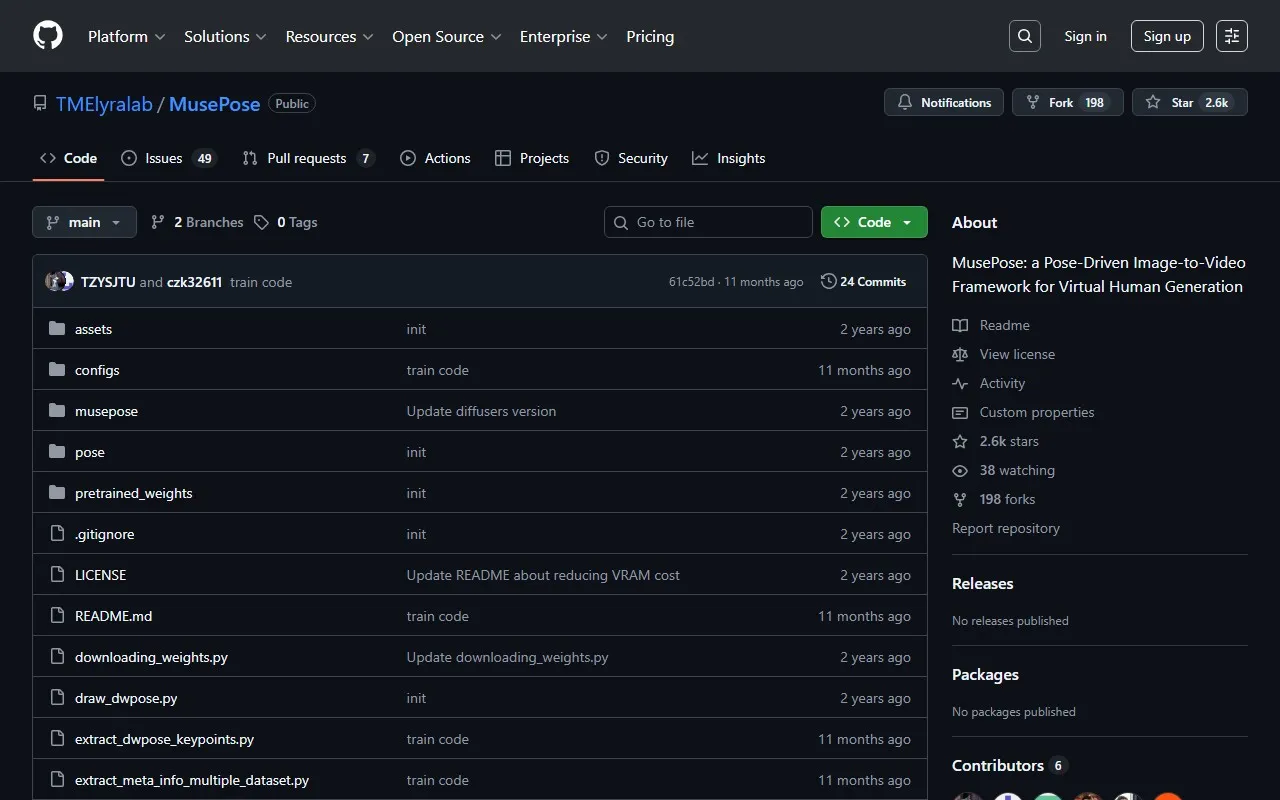This screenshot has width=1280, height=800.
Task: Click the appearance settings icon in header
Action: [1232, 36]
